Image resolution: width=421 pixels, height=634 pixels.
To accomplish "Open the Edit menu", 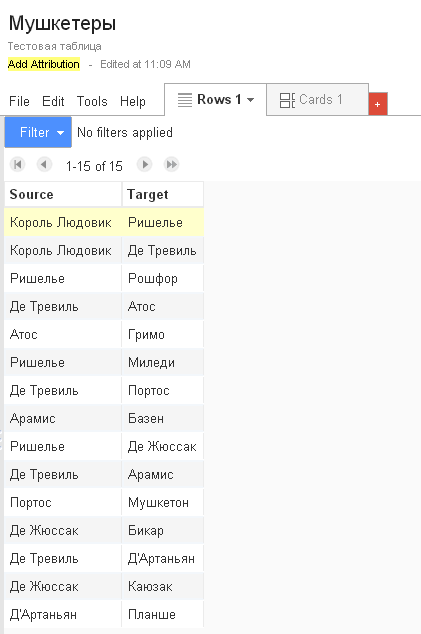I will (x=53, y=101).
